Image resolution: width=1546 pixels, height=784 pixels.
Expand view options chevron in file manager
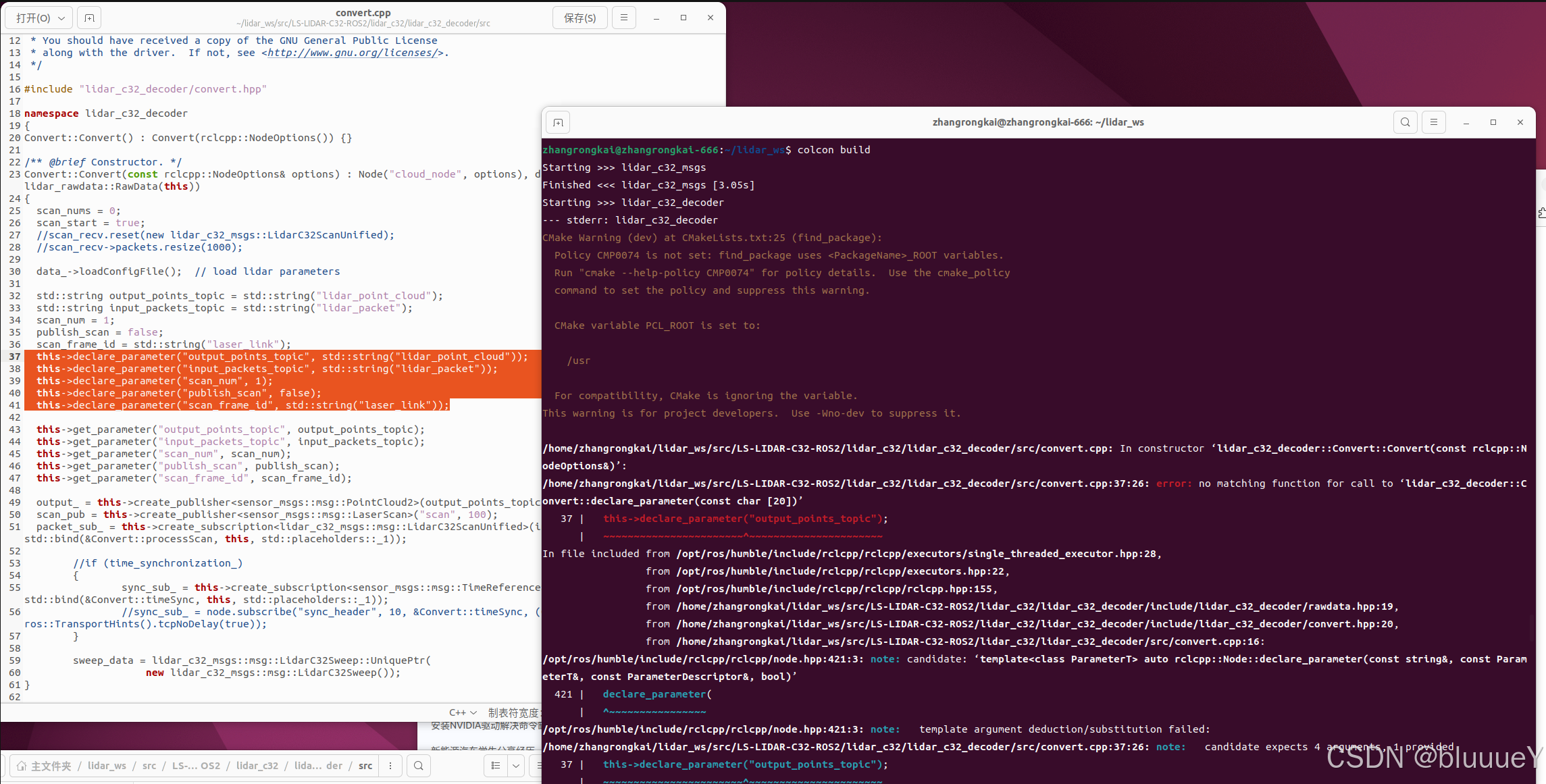[x=516, y=766]
